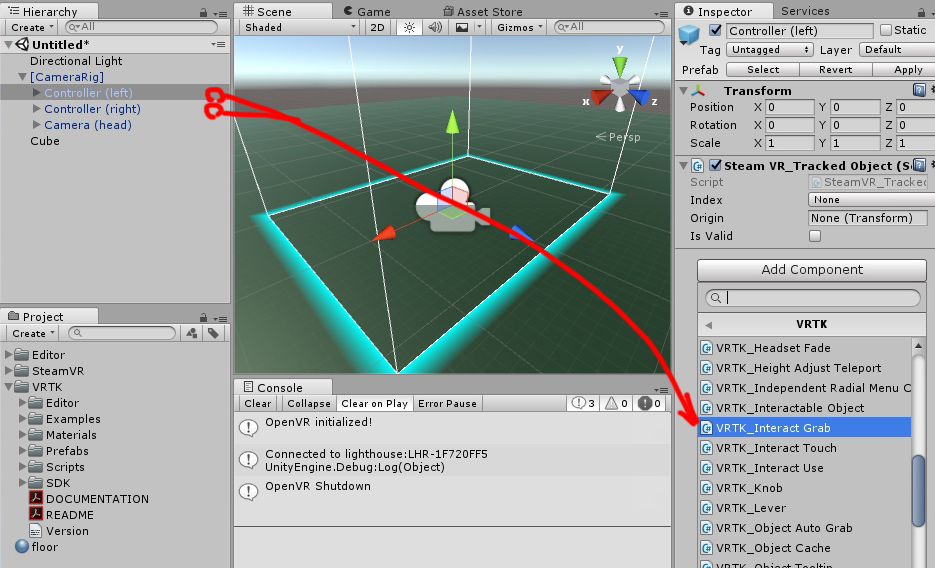Toggle the Static checkbox
This screenshot has height=568, width=935.
[x=886, y=30]
